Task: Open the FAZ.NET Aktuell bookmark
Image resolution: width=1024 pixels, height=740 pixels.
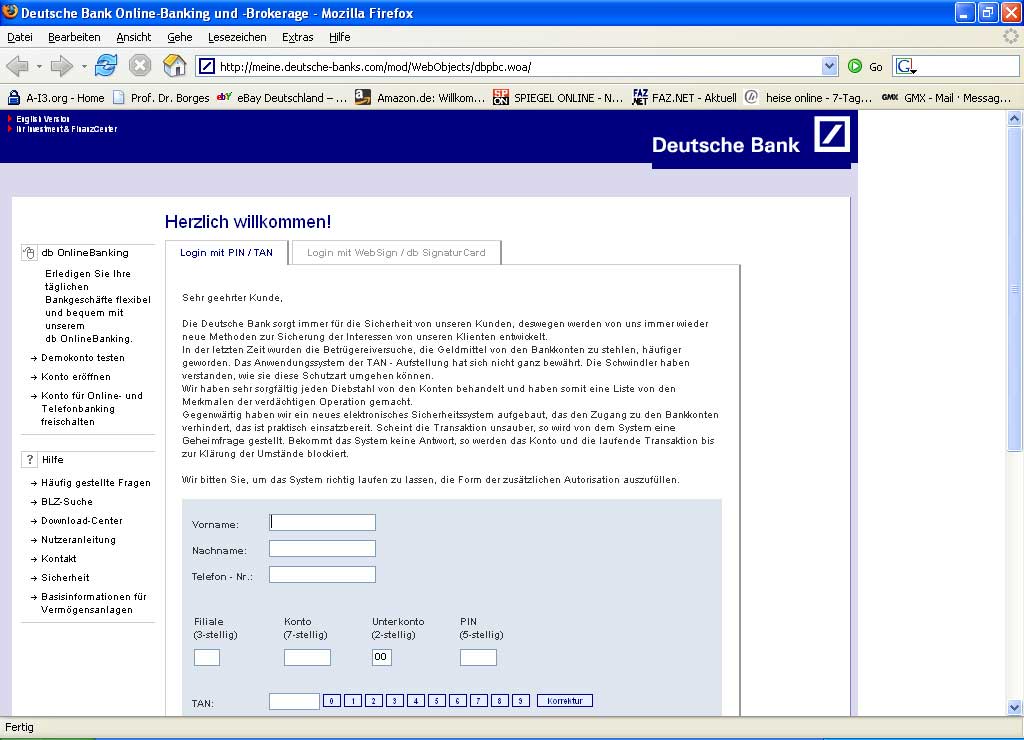Action: coord(685,98)
